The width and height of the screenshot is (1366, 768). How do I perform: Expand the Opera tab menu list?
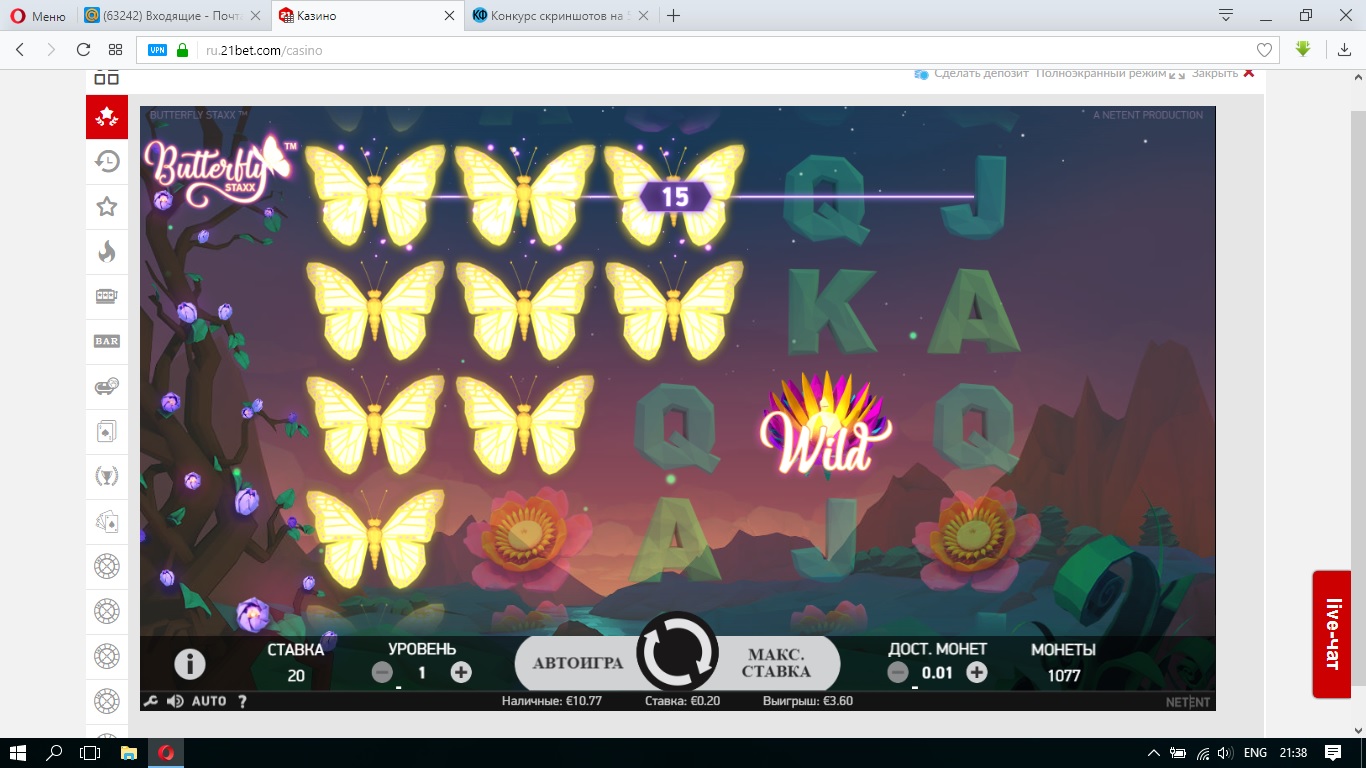1226,15
